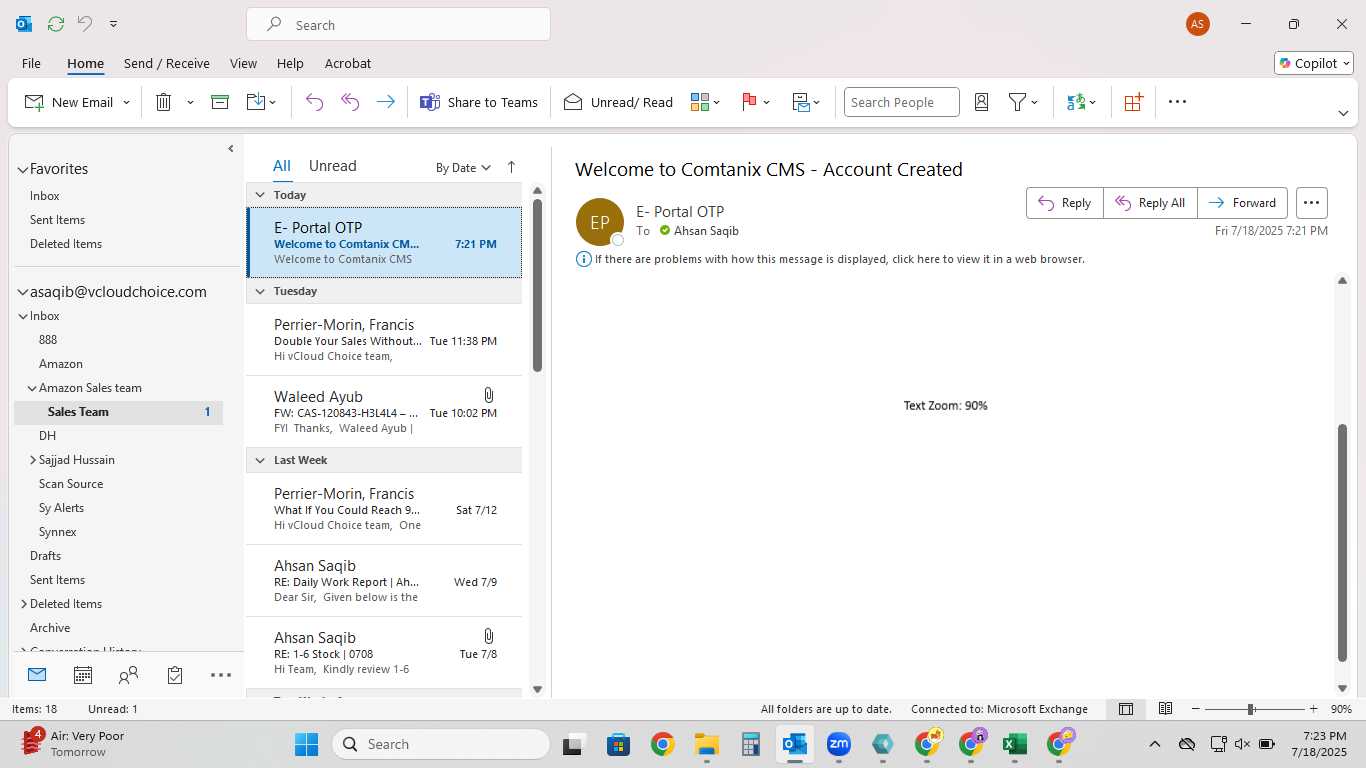Click Forward in reading pane
The height and width of the screenshot is (768, 1366).
coord(1242,203)
